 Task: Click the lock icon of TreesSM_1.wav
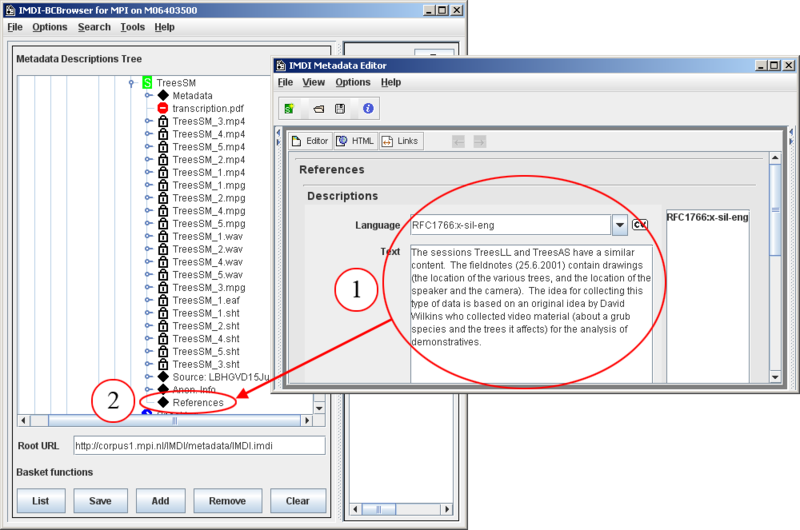[163, 236]
